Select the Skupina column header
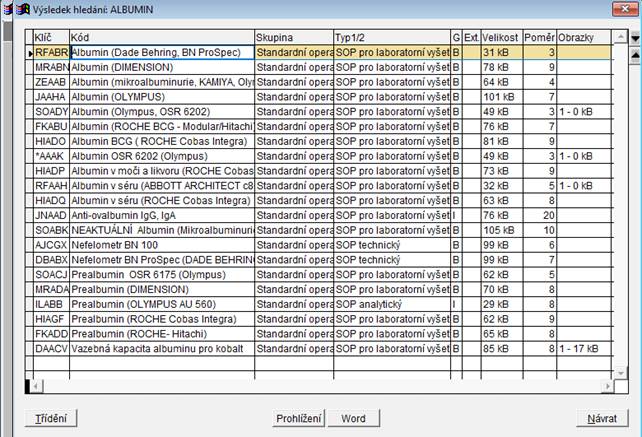This screenshot has width=642, height=437. [x=293, y=37]
